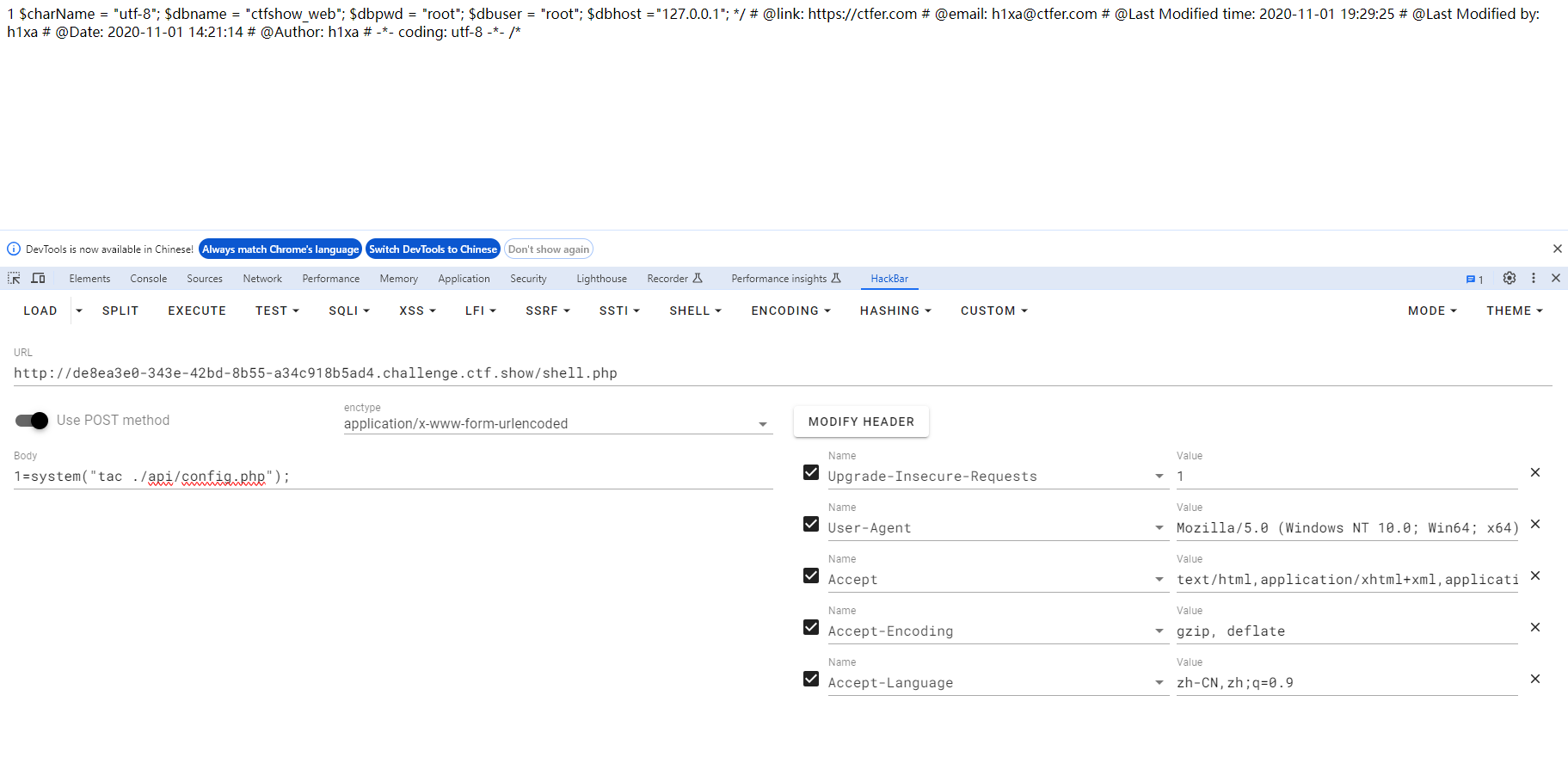Click Switch DevTools to Chinese
This screenshot has width=1568, height=757.
(x=433, y=249)
